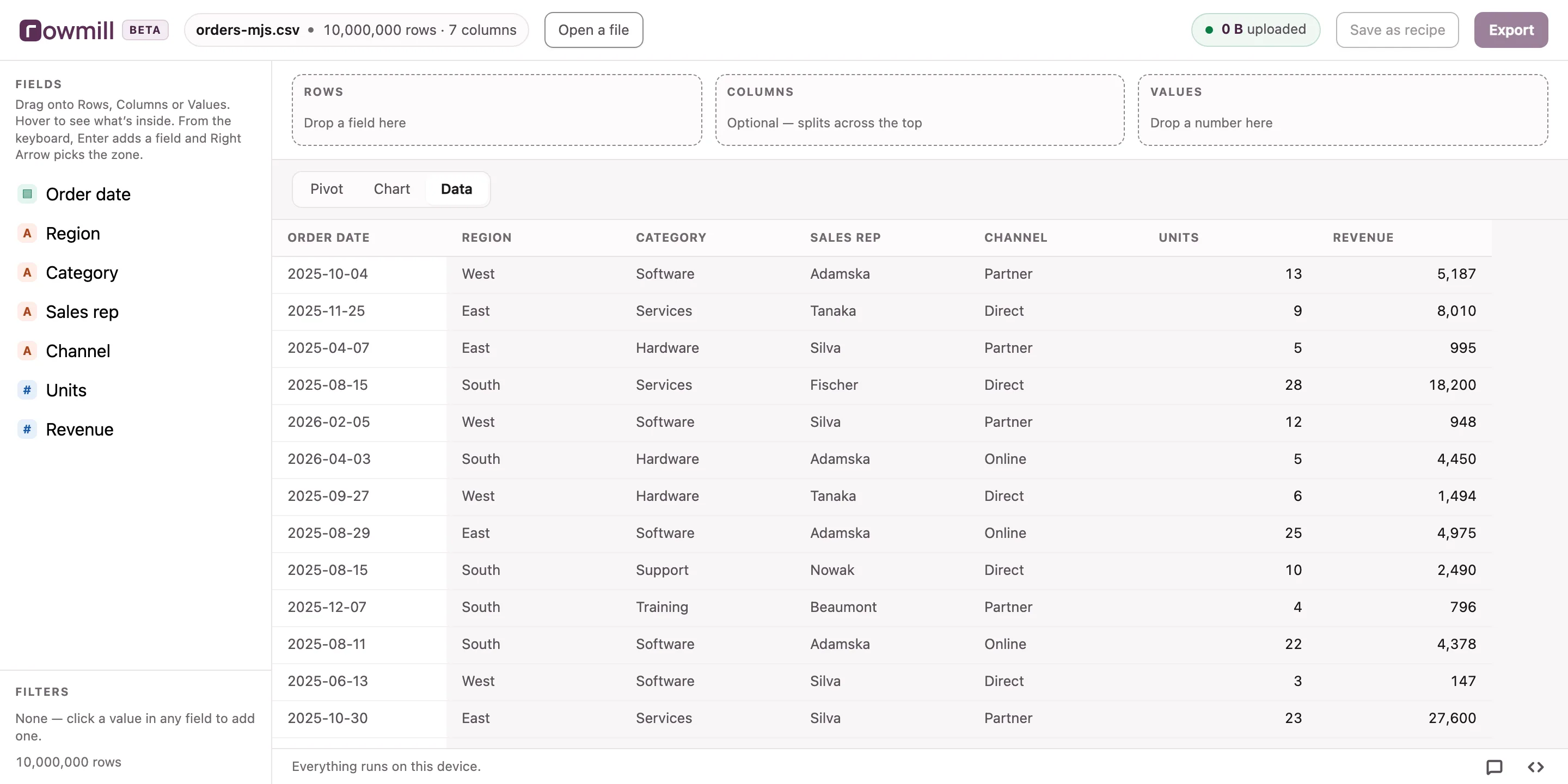Viewport: 1568px width, 784px height.
Task: Click the ORDER DATE column header
Action: (329, 238)
